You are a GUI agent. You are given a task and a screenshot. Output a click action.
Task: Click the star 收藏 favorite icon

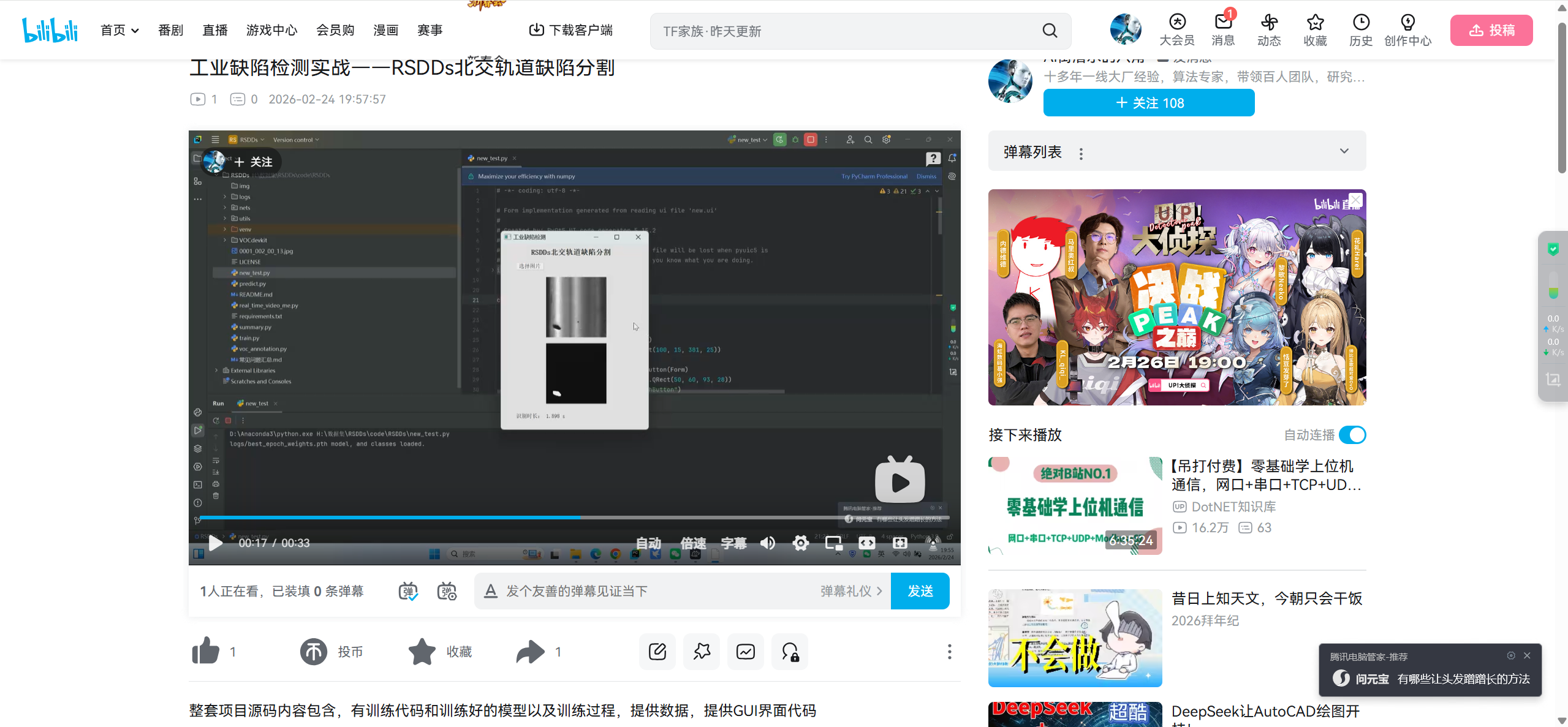point(422,651)
